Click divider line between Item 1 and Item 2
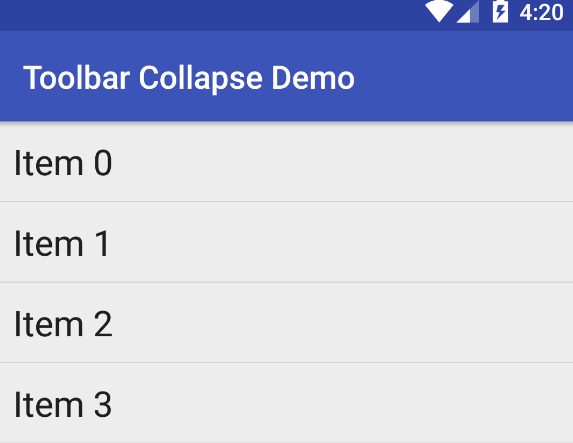The width and height of the screenshot is (573, 443). 286,282
